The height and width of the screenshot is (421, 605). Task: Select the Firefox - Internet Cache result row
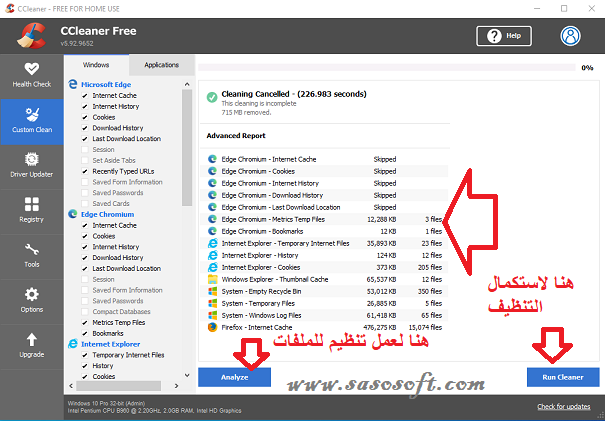pyautogui.click(x=324, y=327)
